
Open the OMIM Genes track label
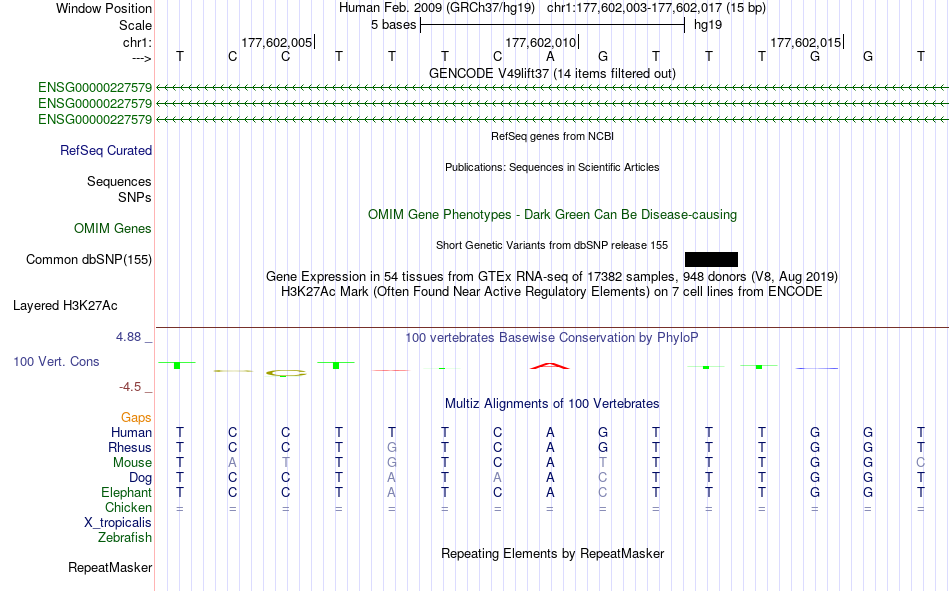point(113,229)
